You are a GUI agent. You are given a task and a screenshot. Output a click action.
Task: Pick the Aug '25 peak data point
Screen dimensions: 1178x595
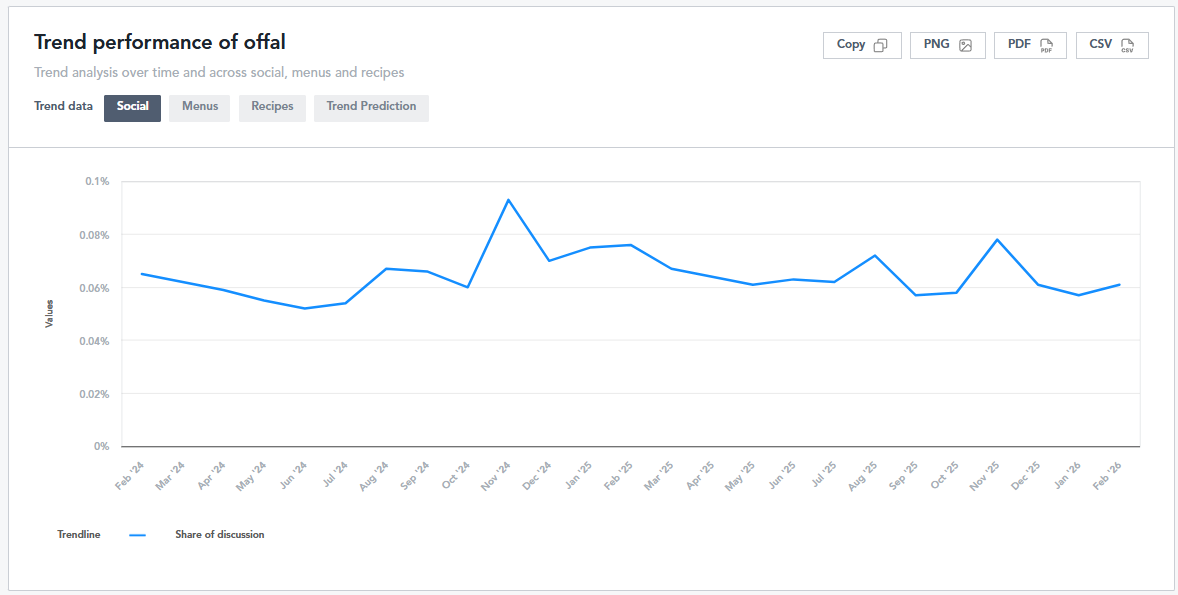[x=875, y=255]
